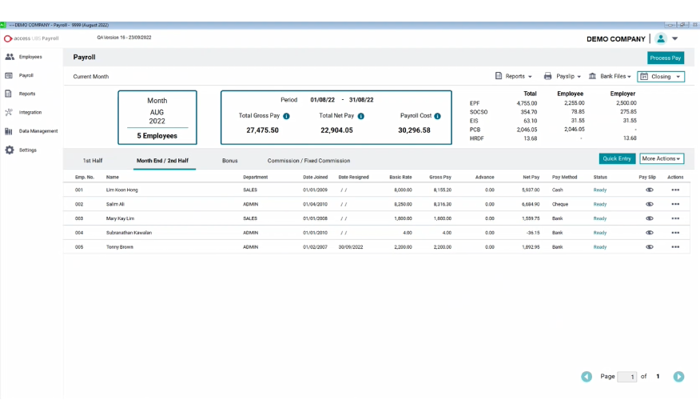The width and height of the screenshot is (700, 420).
Task: Click the page number input field
Action: [627, 377]
